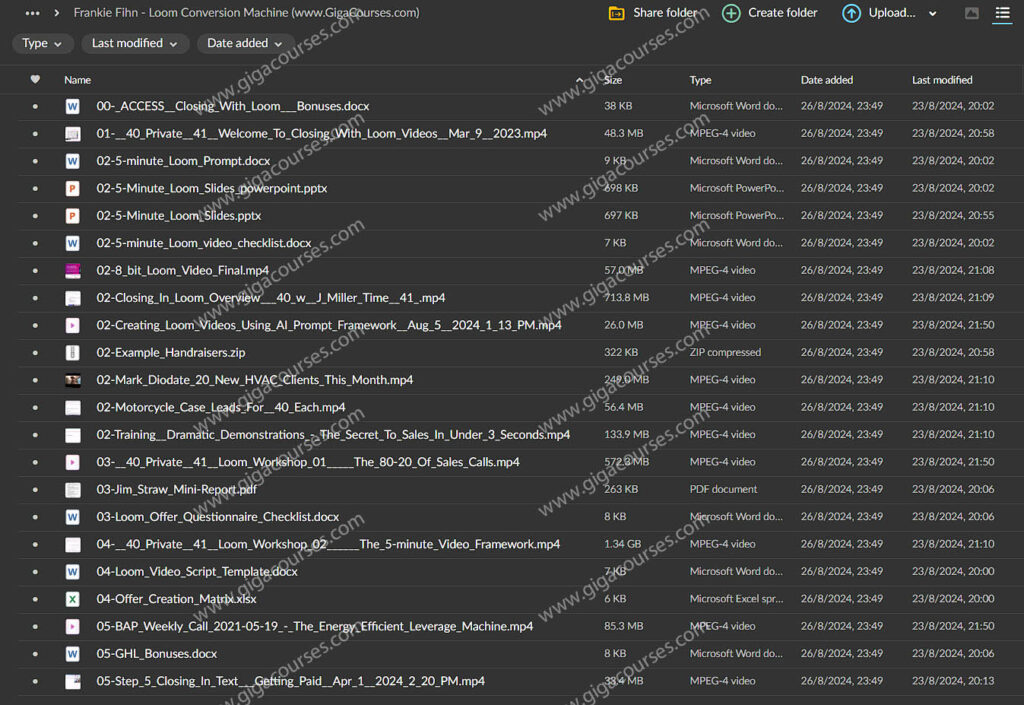The width and height of the screenshot is (1024, 705).
Task: Toggle favorite dot for 03-Jim_Straw_Mini-Report.pdf
Action: click(36, 489)
